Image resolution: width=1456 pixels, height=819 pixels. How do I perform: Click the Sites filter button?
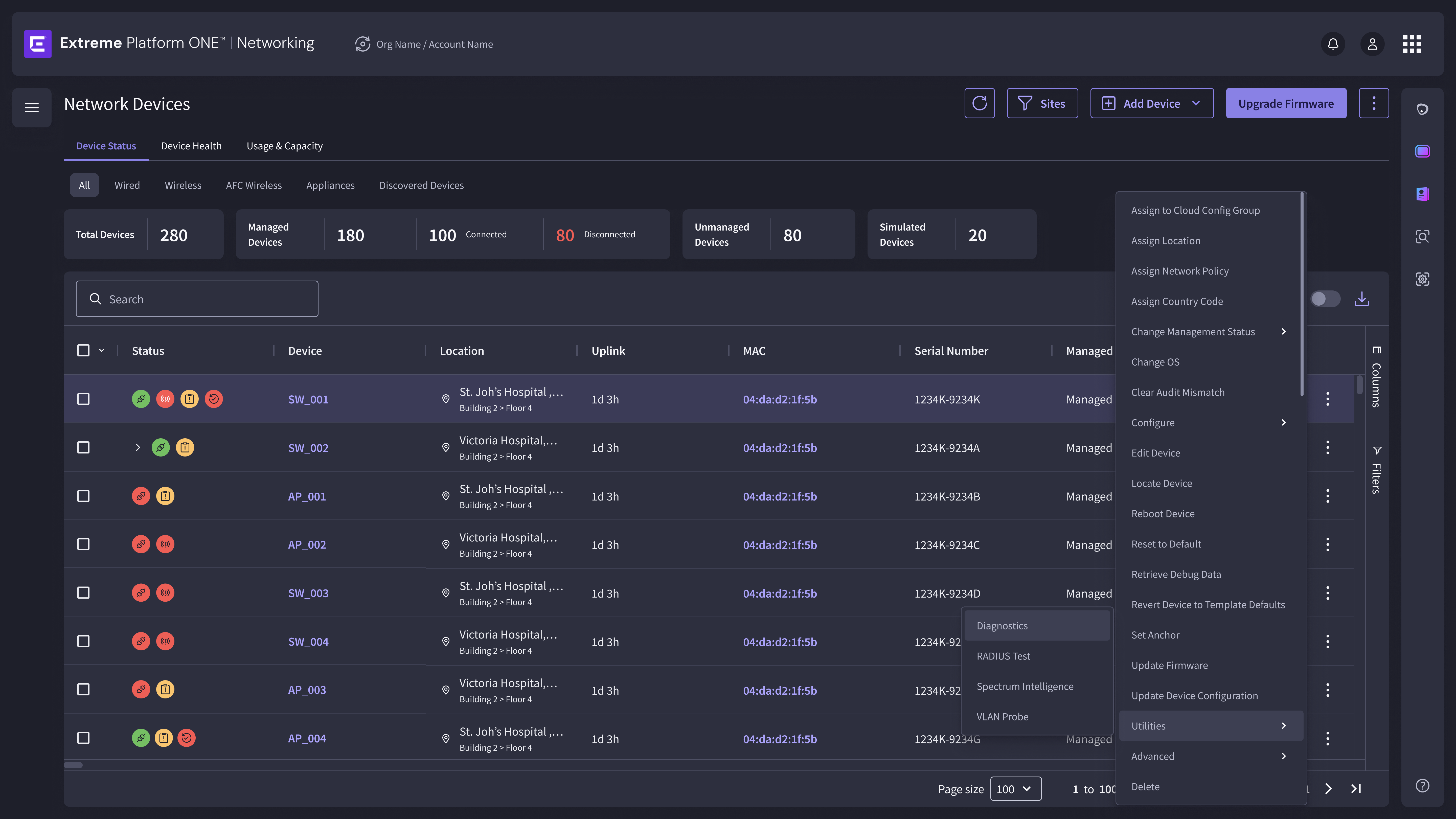(x=1042, y=103)
